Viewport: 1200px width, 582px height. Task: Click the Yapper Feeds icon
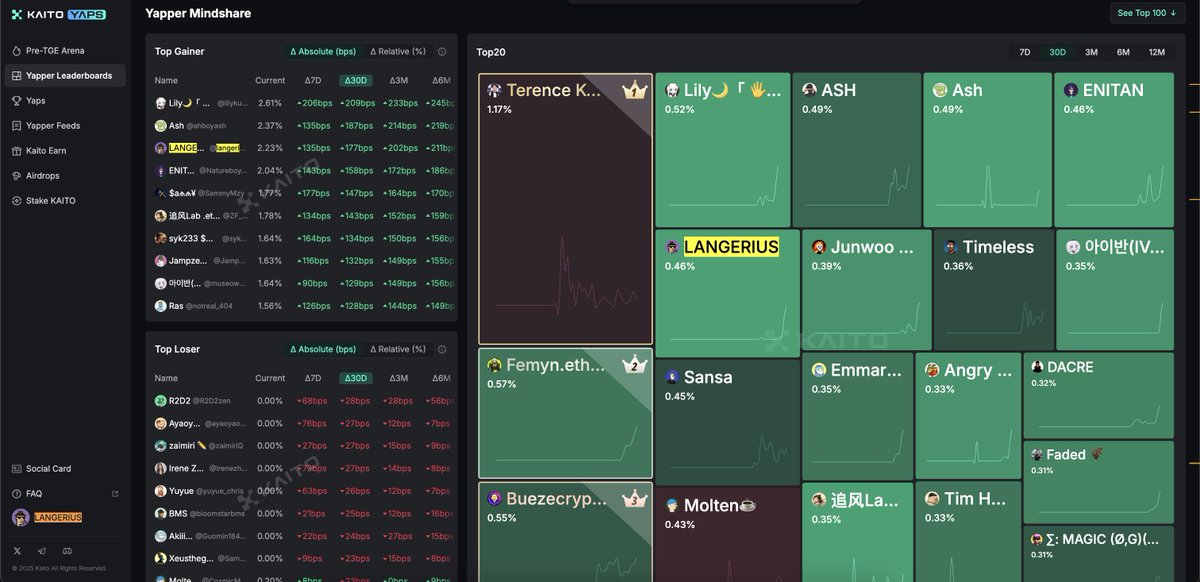click(16, 126)
